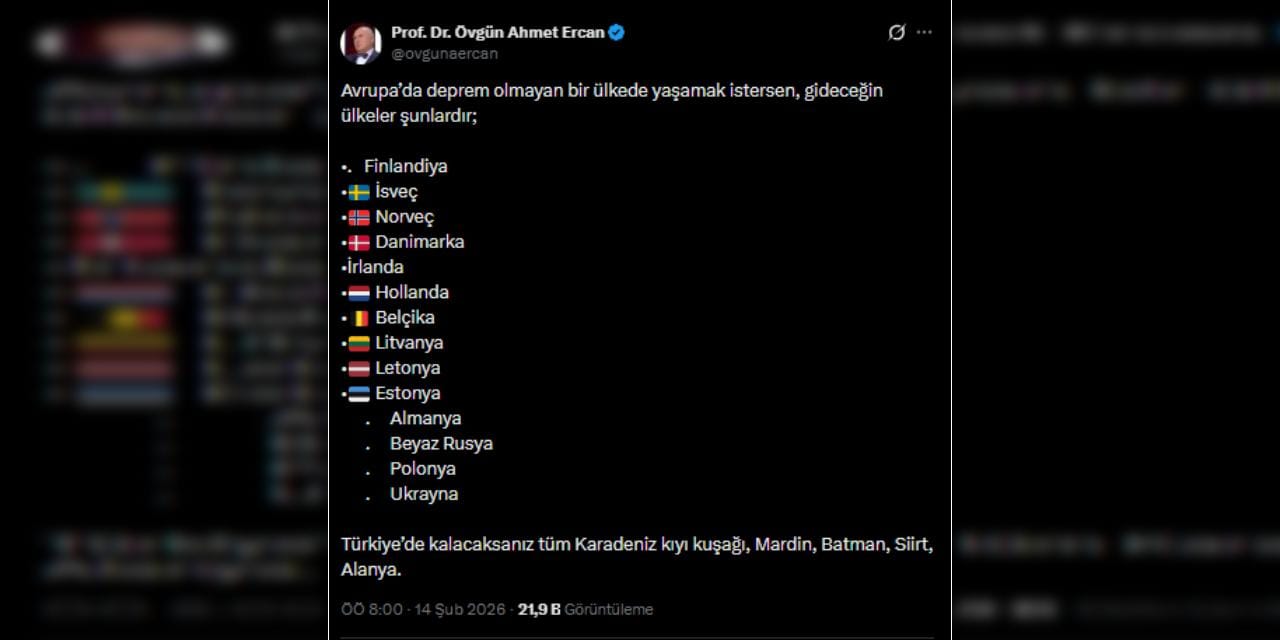Click the Norway flag beside Norveç
Screen dimensions: 1280x640
click(359, 217)
